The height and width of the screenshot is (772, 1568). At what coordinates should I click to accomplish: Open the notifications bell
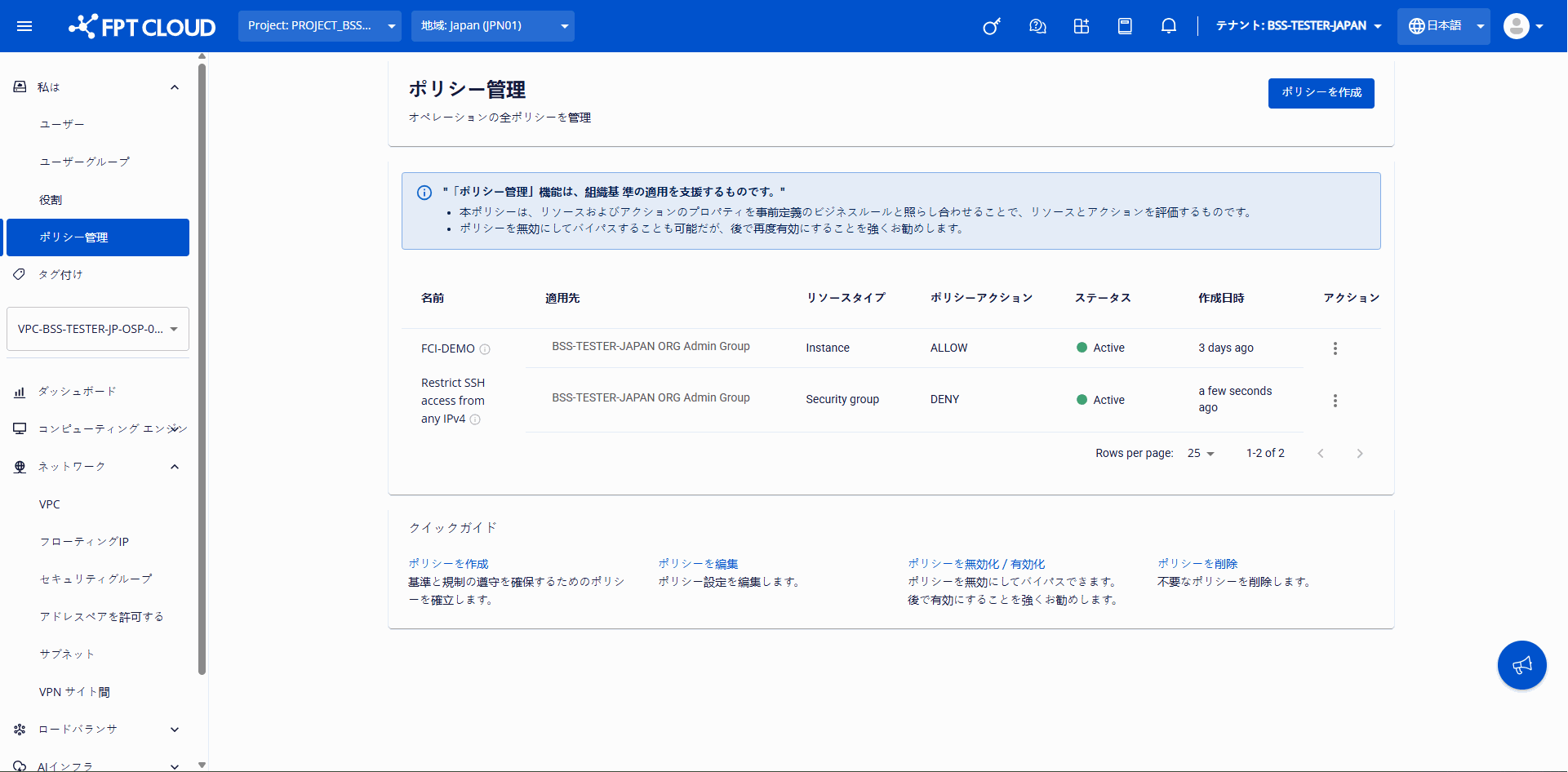pos(1169,26)
